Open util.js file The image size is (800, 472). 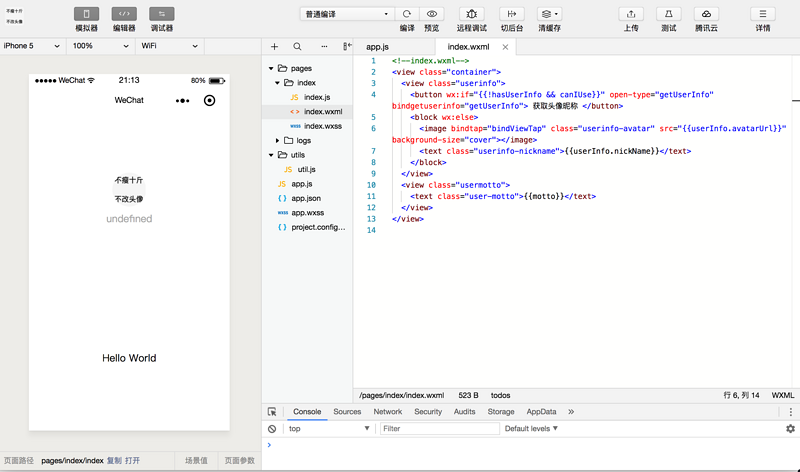[x=307, y=169]
